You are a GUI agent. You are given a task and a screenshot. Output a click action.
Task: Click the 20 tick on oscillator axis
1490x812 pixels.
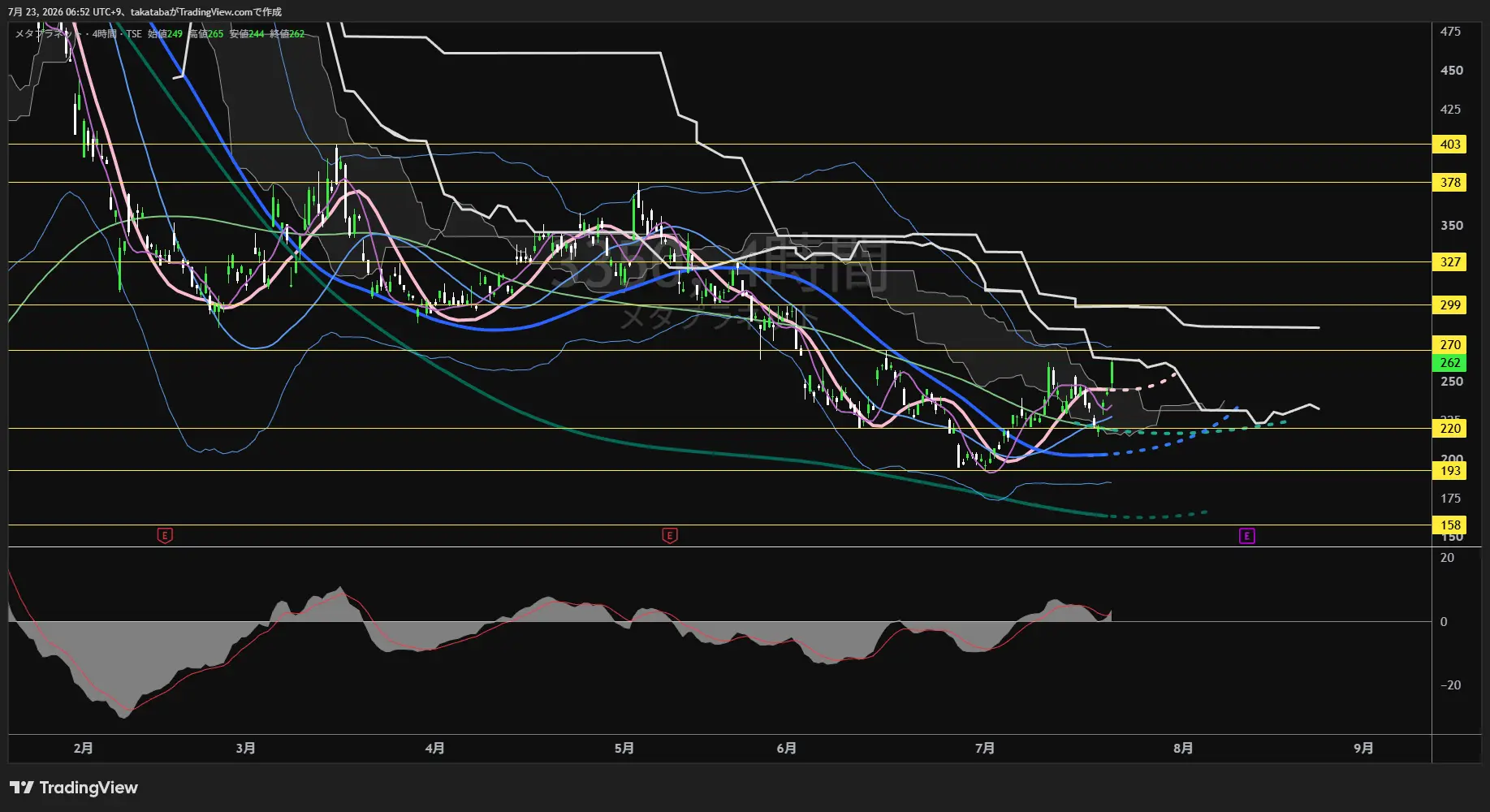(1447, 558)
